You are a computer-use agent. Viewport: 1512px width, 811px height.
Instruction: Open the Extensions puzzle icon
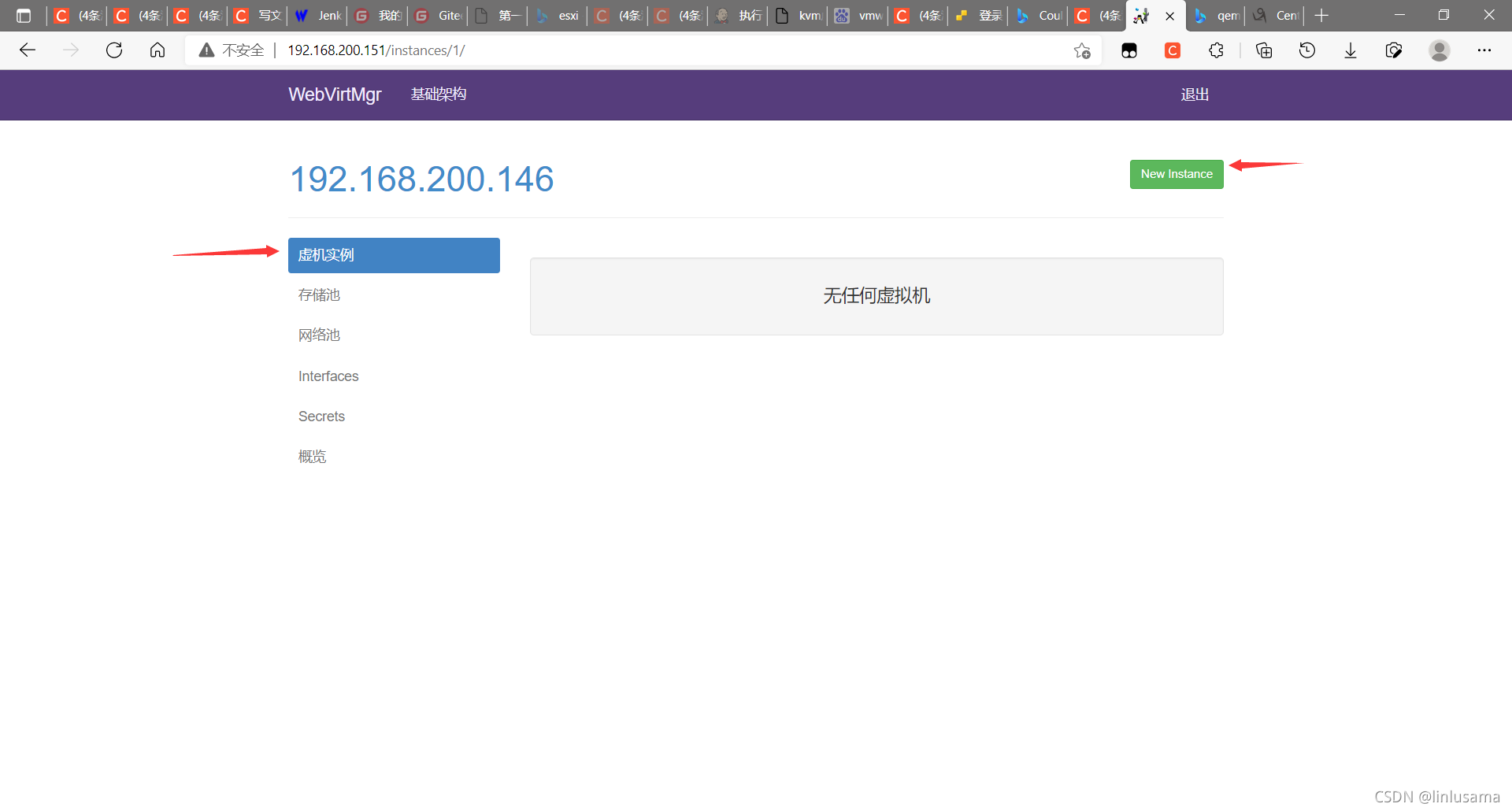(1216, 50)
